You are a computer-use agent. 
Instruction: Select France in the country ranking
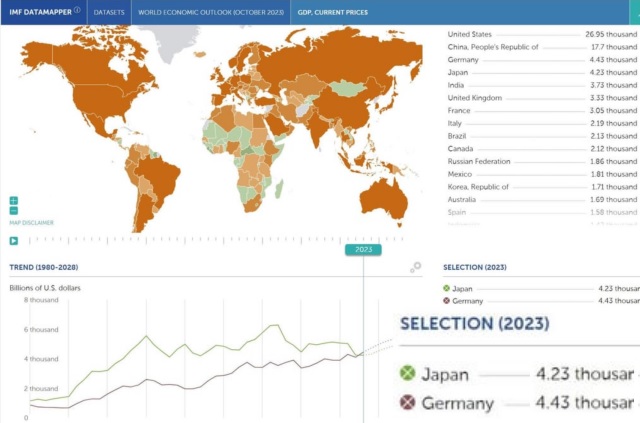point(542,110)
